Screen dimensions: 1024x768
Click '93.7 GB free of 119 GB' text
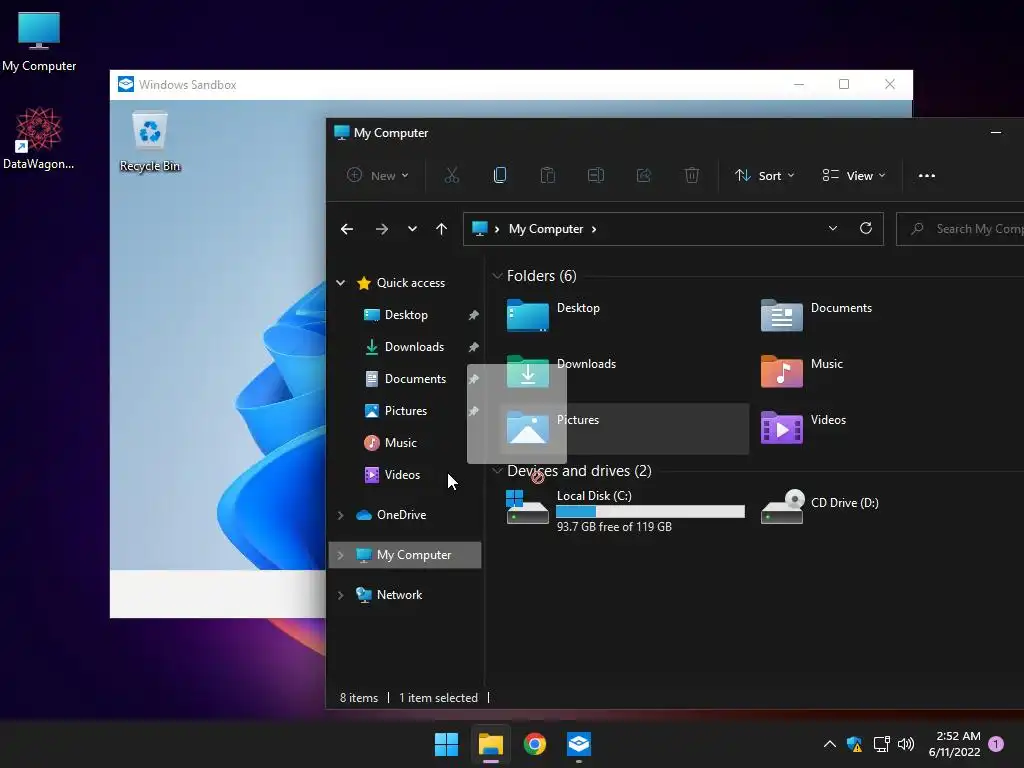tap(614, 527)
